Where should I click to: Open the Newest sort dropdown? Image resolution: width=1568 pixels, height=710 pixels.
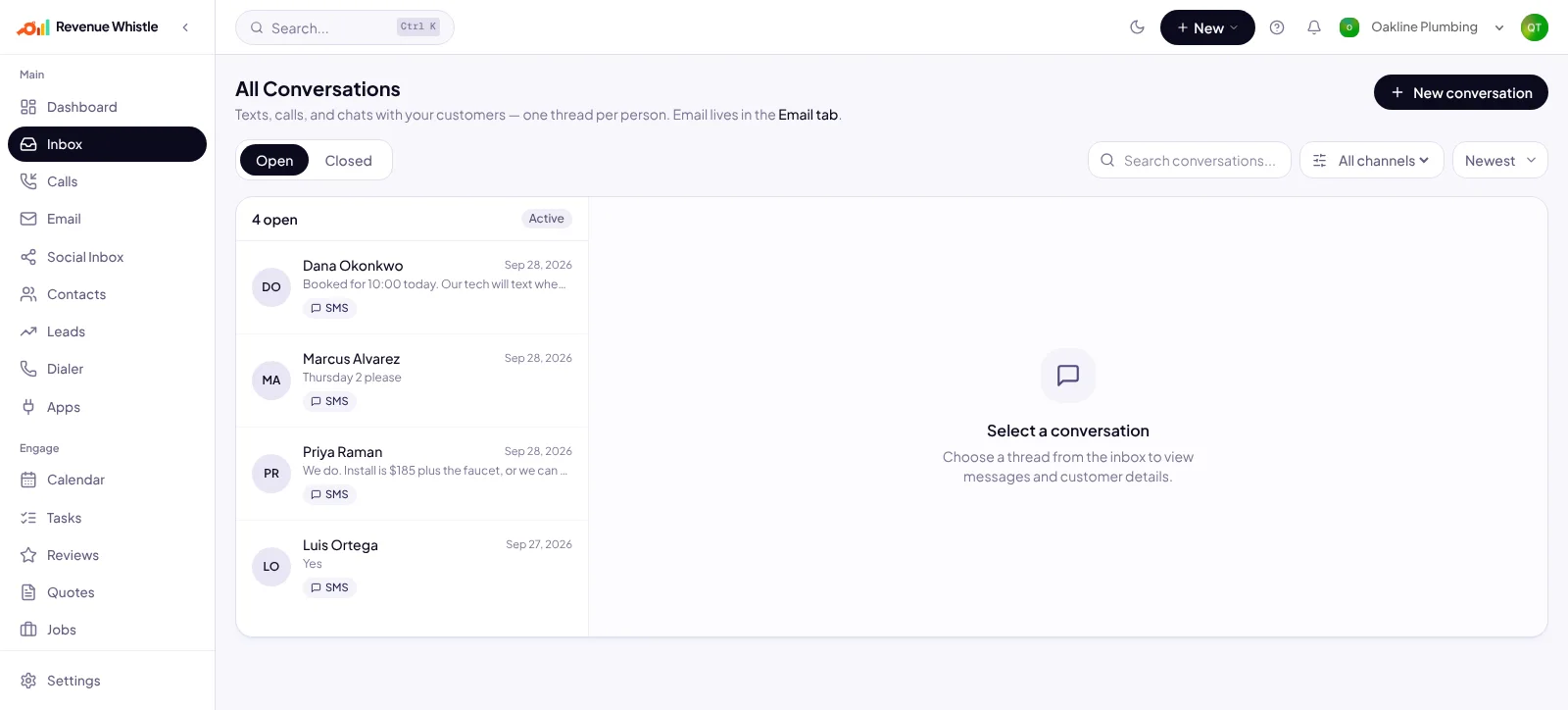tap(1499, 161)
